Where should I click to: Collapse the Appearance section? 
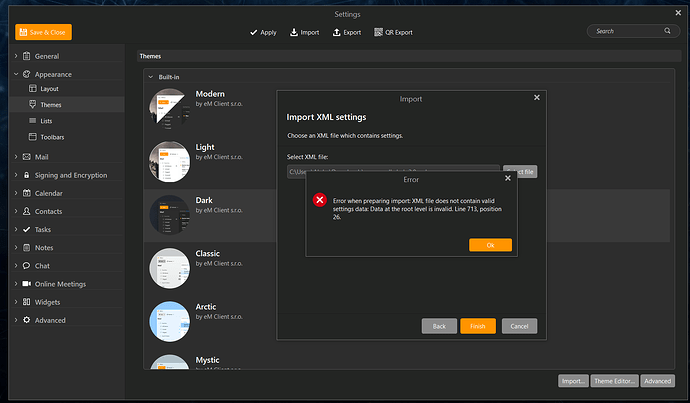point(16,74)
